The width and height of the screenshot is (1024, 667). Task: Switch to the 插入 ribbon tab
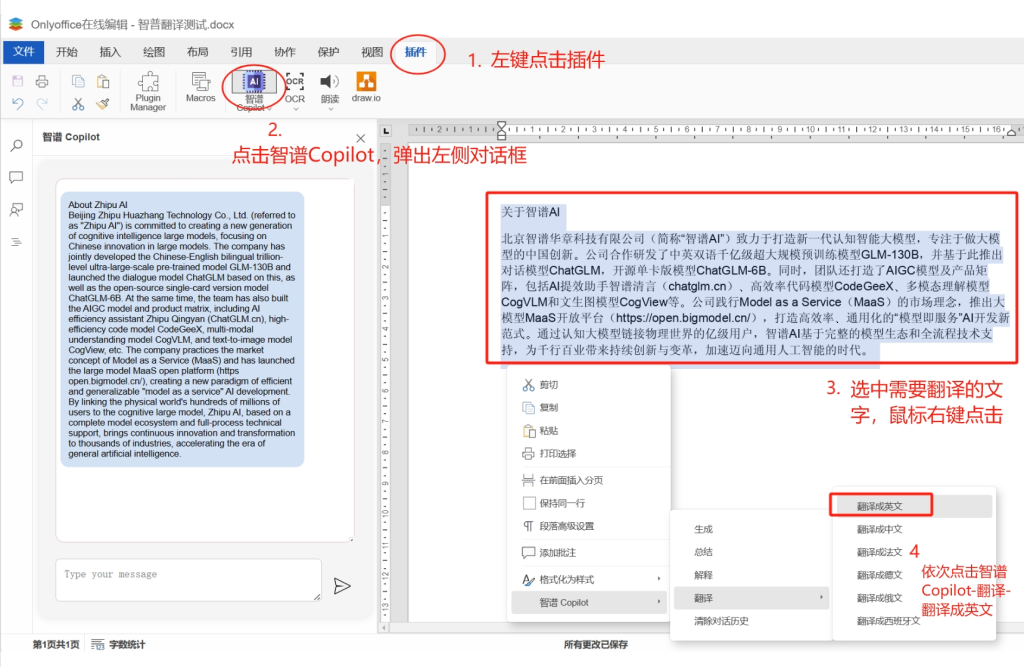point(110,52)
